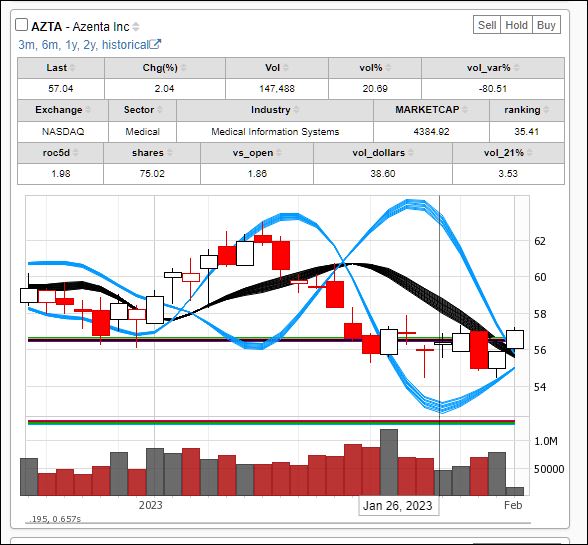Open the 2y chart link
This screenshot has height=545, width=588.
(x=90, y=45)
